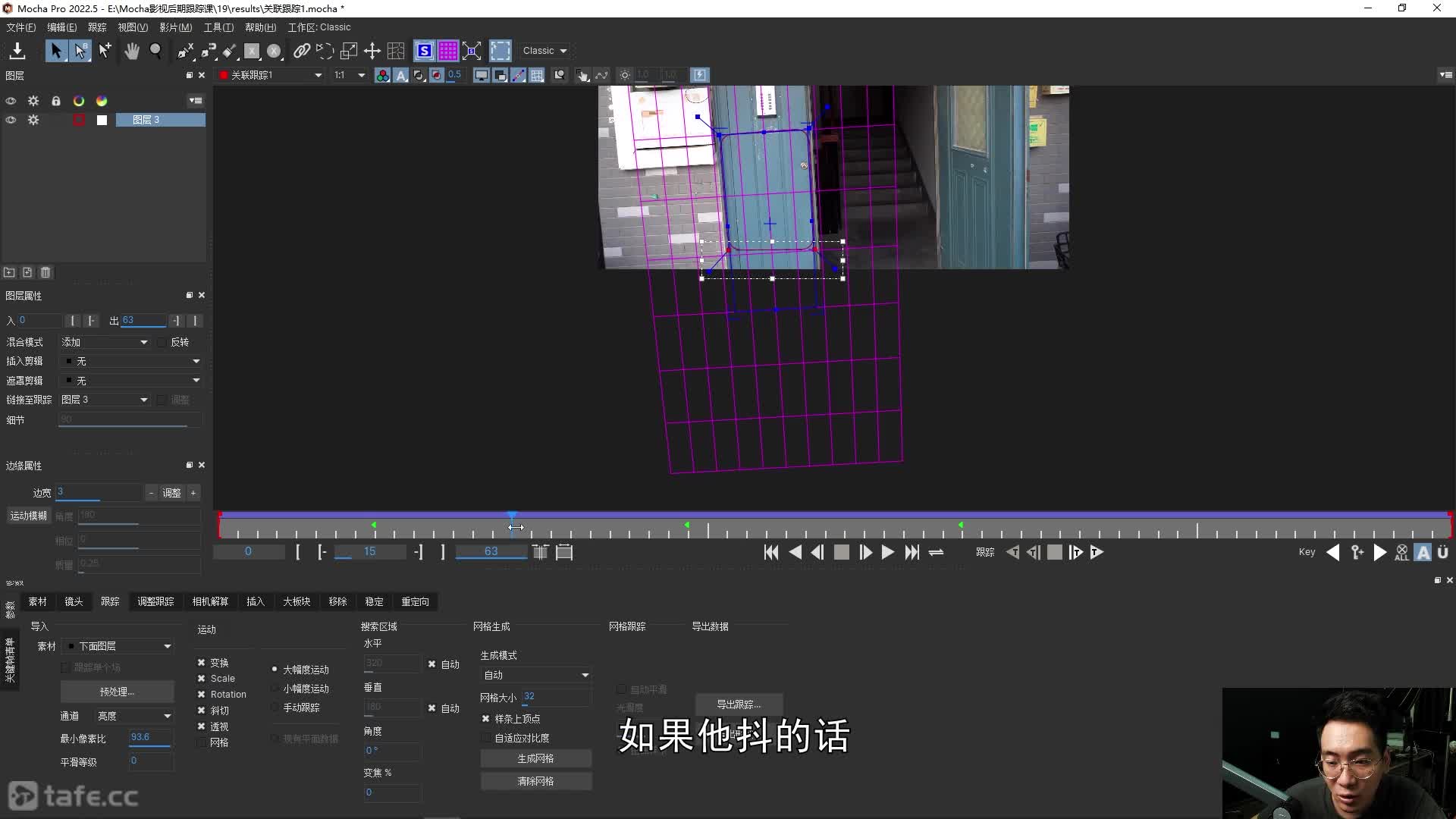Toggle the Show Planar Surface button

(425, 51)
